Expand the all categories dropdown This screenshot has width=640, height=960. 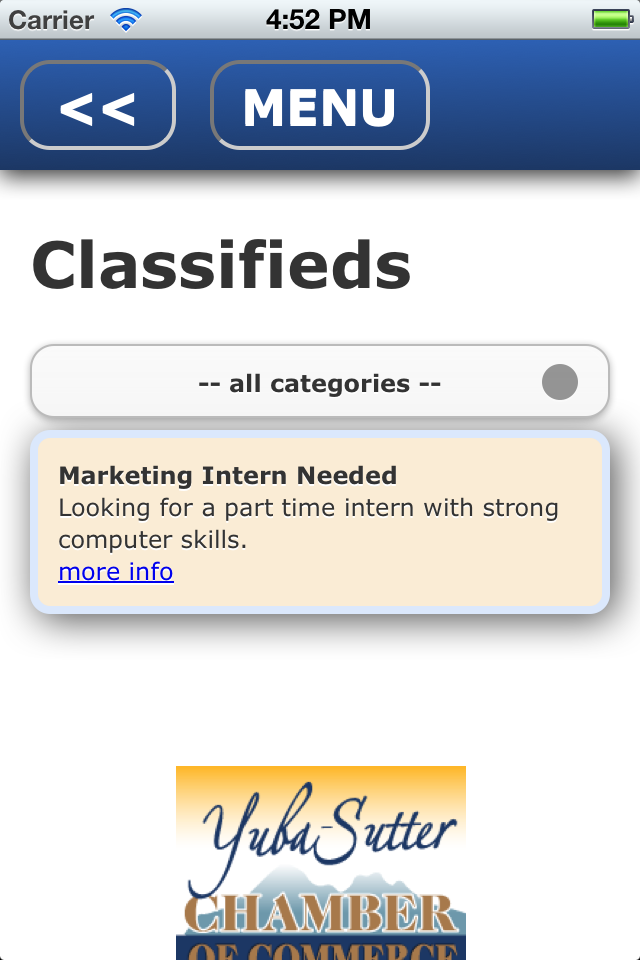click(x=320, y=383)
